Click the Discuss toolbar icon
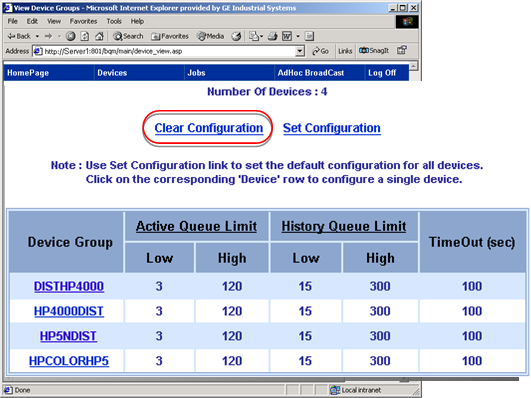Image resolution: width=531 pixels, height=398 pixels. tap(309, 36)
